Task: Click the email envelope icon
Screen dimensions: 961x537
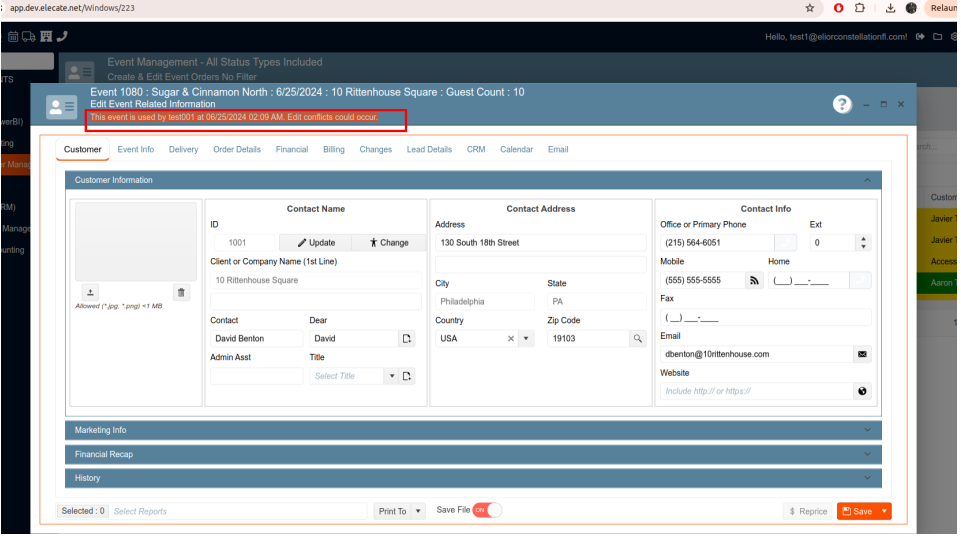Action: [862, 354]
